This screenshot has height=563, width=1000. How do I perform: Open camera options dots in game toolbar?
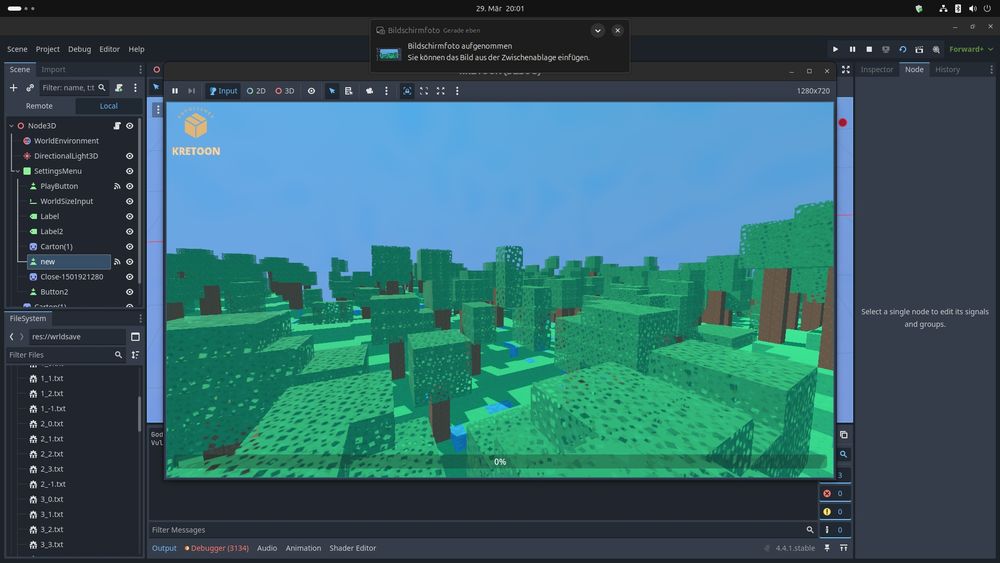[386, 91]
